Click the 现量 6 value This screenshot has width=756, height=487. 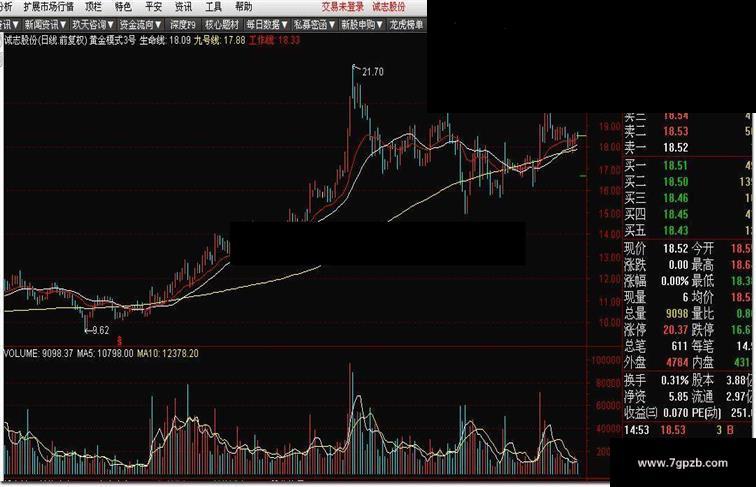(x=685, y=297)
